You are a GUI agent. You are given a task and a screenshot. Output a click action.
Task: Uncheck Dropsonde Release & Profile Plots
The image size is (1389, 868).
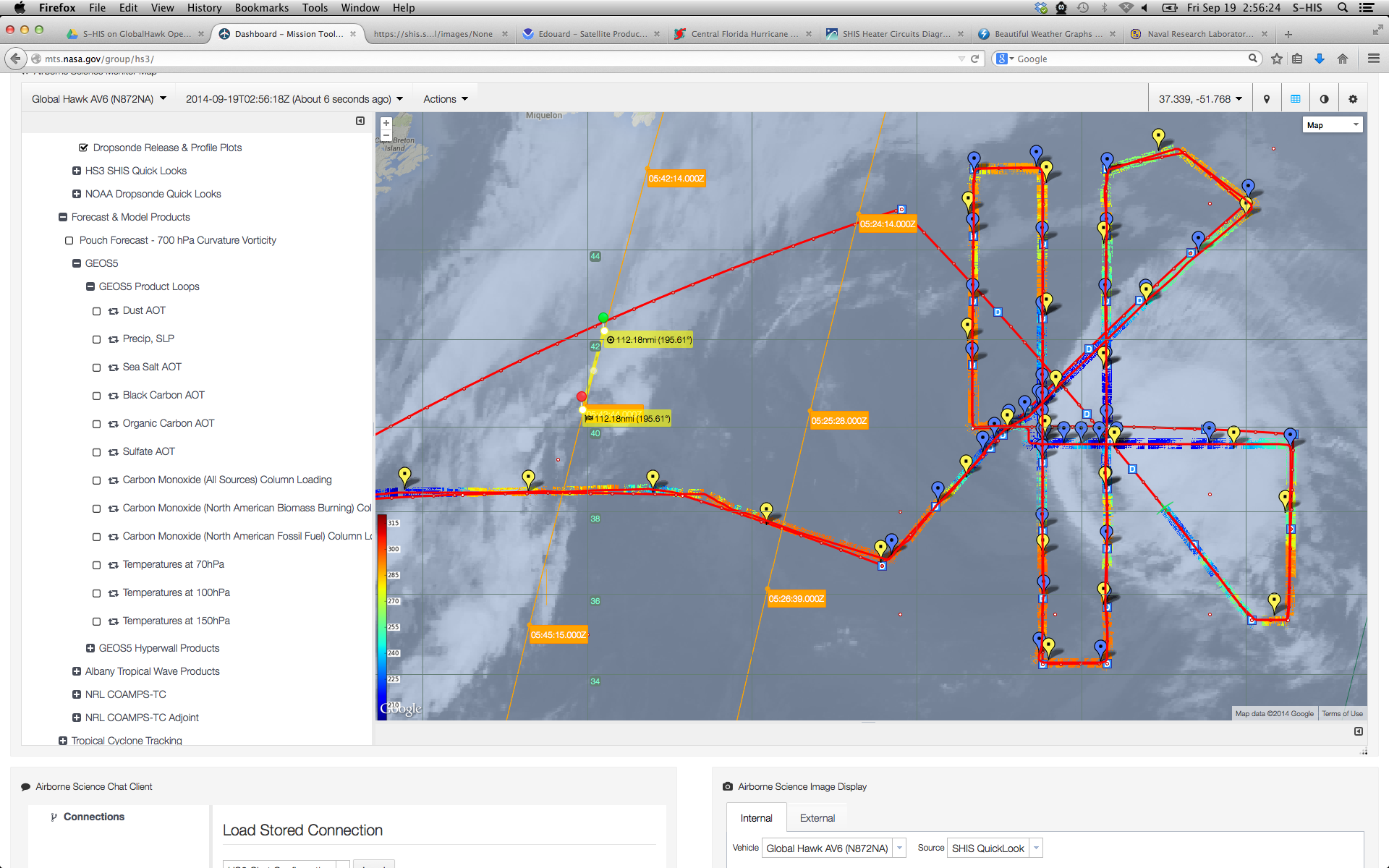pyautogui.click(x=83, y=148)
